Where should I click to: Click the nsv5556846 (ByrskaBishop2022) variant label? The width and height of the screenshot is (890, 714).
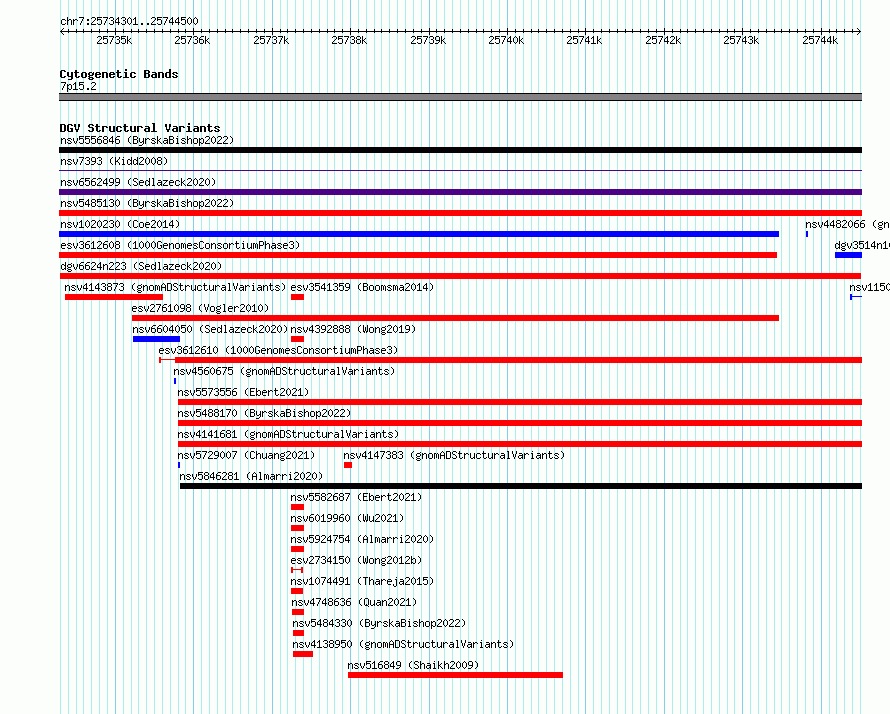147,140
